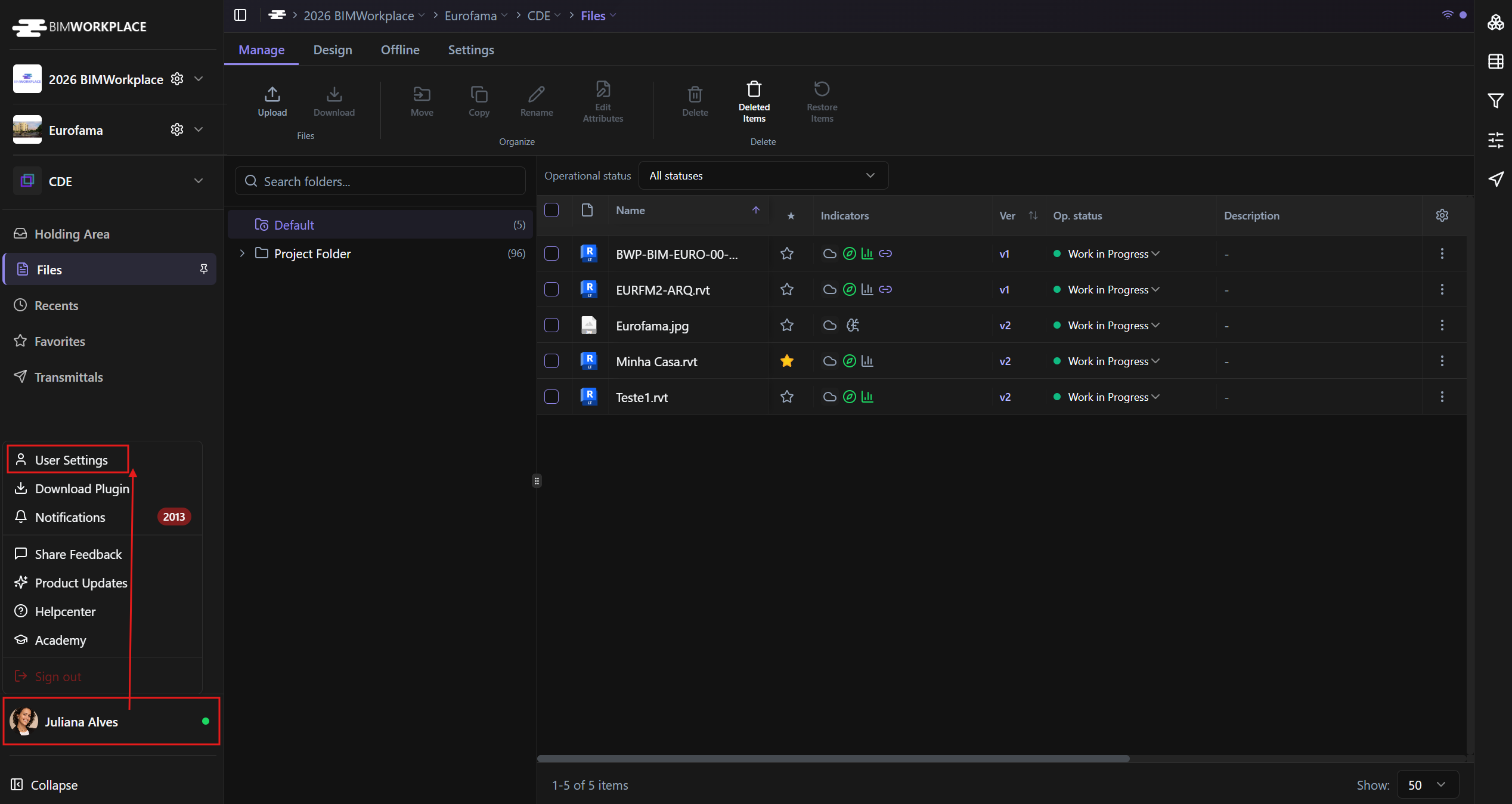Check the Minha Casa.rvt checkbox
The width and height of the screenshot is (1512, 804).
pos(551,361)
